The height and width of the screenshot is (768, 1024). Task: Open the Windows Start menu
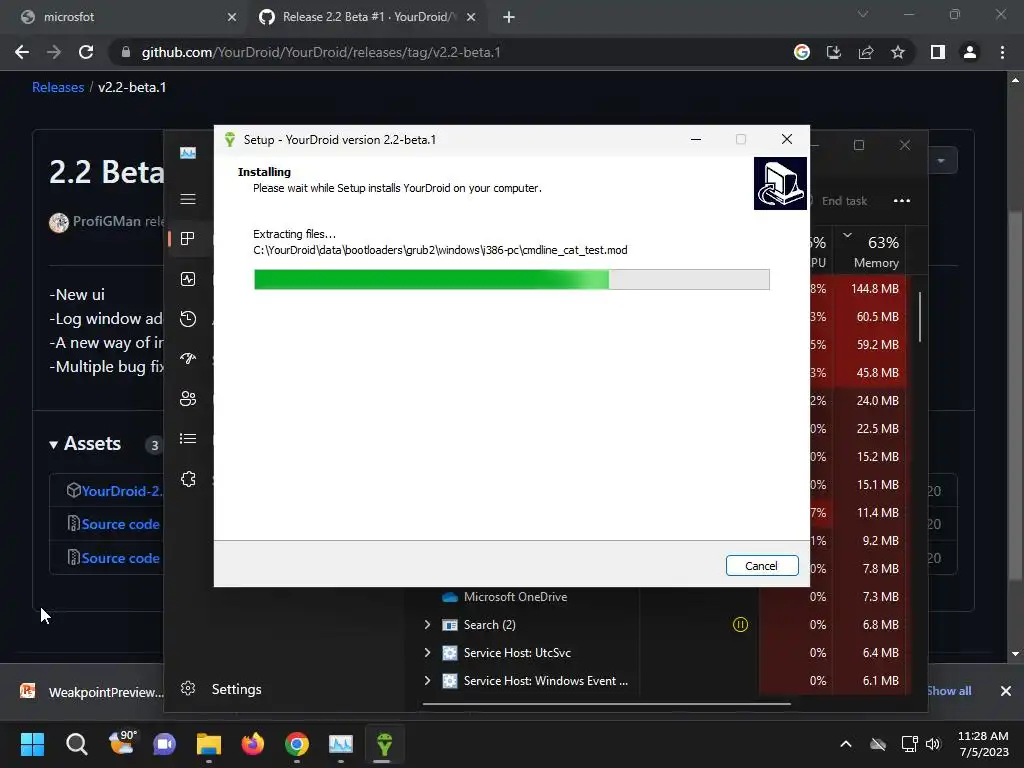coord(32,744)
